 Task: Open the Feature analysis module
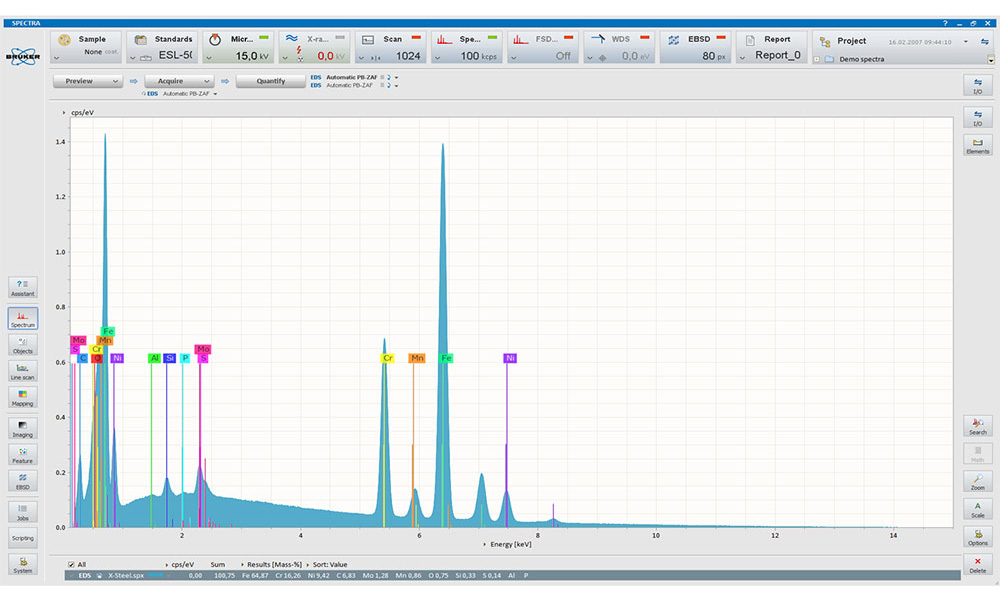pyautogui.click(x=22, y=455)
